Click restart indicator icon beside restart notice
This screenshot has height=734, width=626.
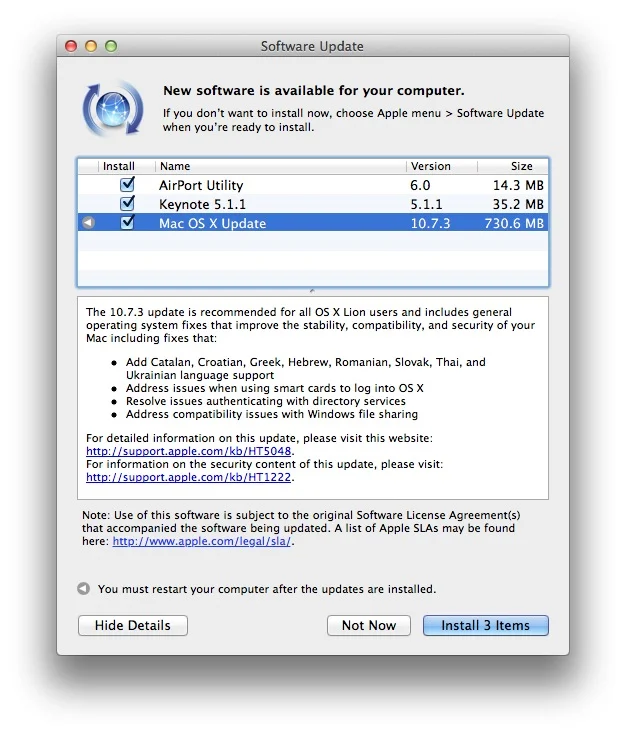(x=83, y=588)
